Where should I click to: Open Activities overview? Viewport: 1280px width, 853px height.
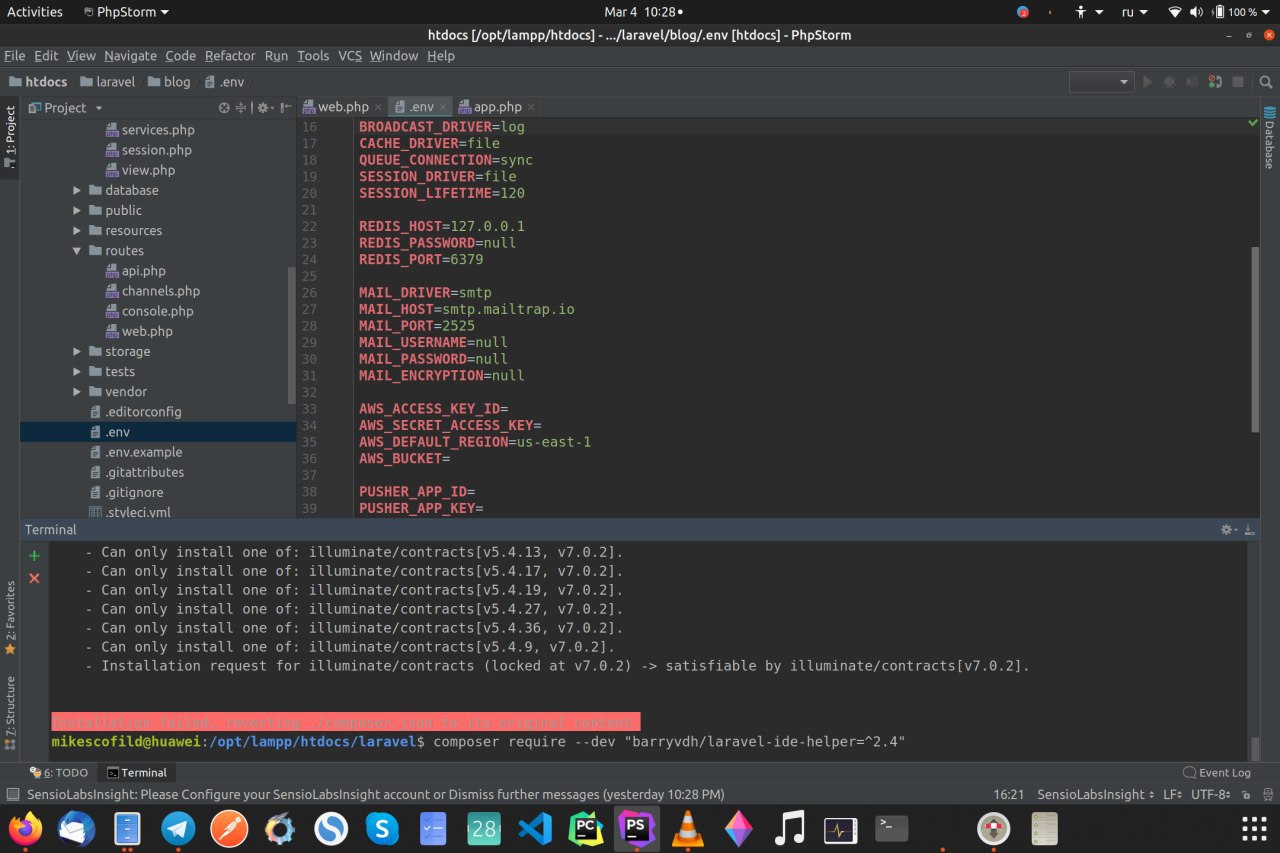pos(35,12)
